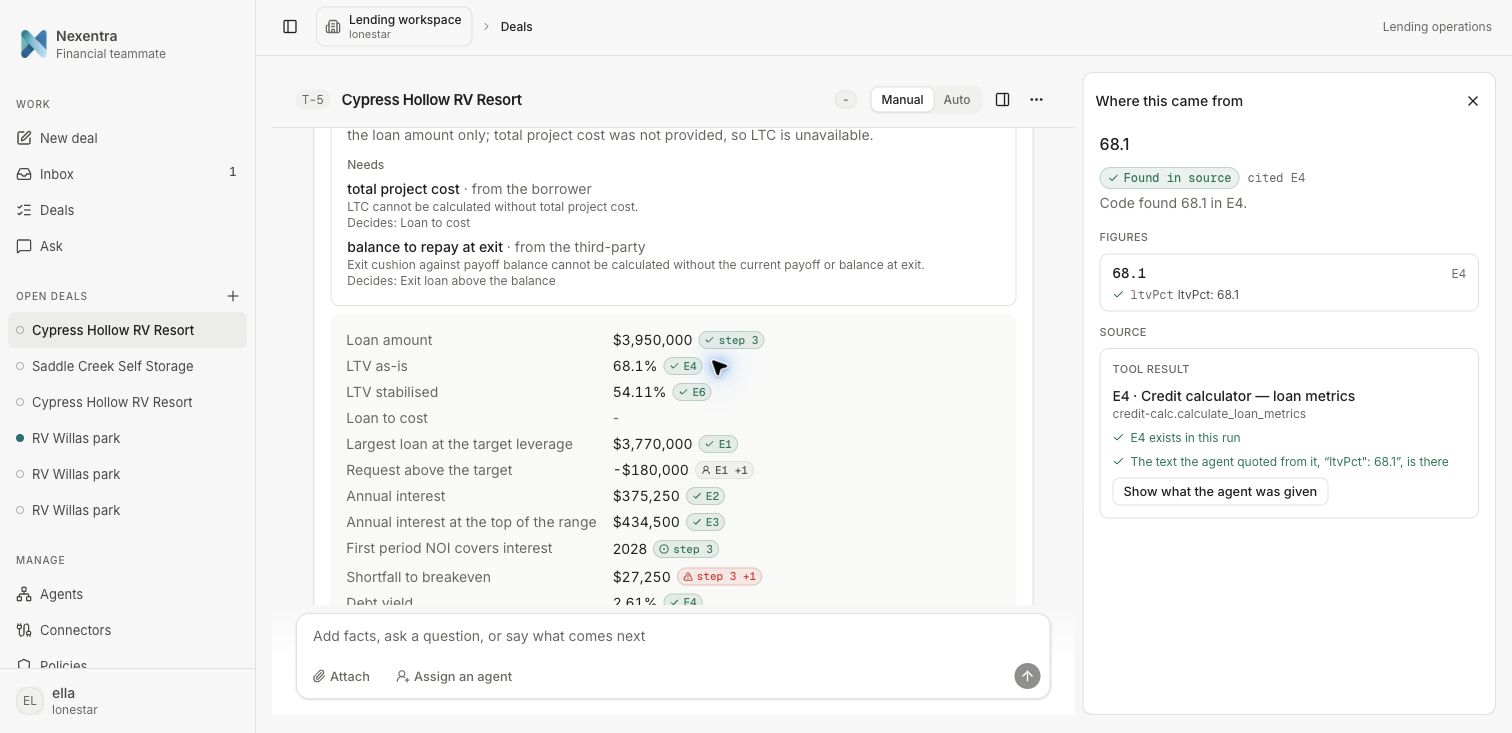Screen dimensions: 1512x733
Task: Open E2 citation for Annual interest
Action: point(706,496)
